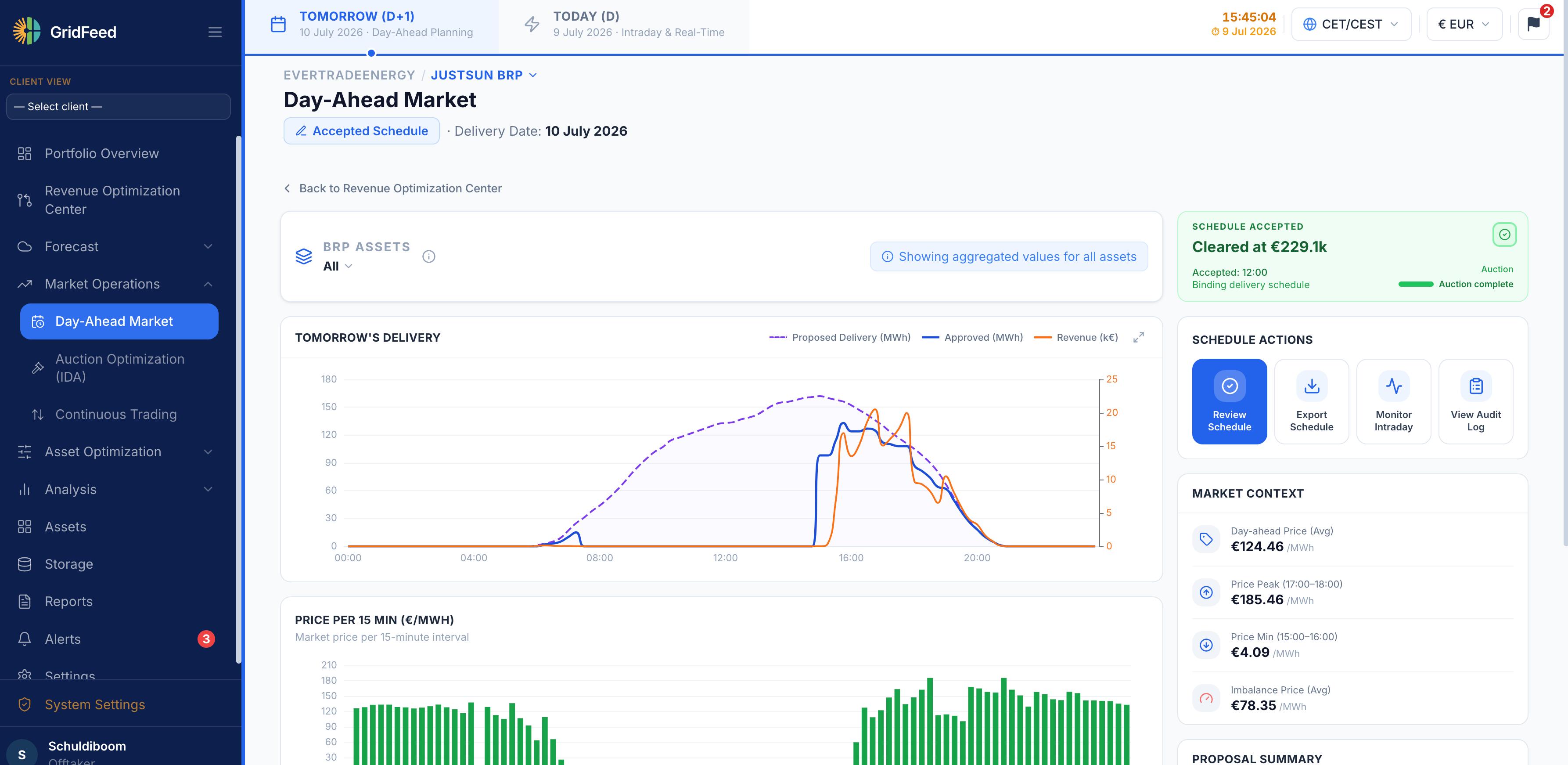1568x765 pixels.
Task: Collapse sidebar with hamburger menu icon
Action: 215,32
